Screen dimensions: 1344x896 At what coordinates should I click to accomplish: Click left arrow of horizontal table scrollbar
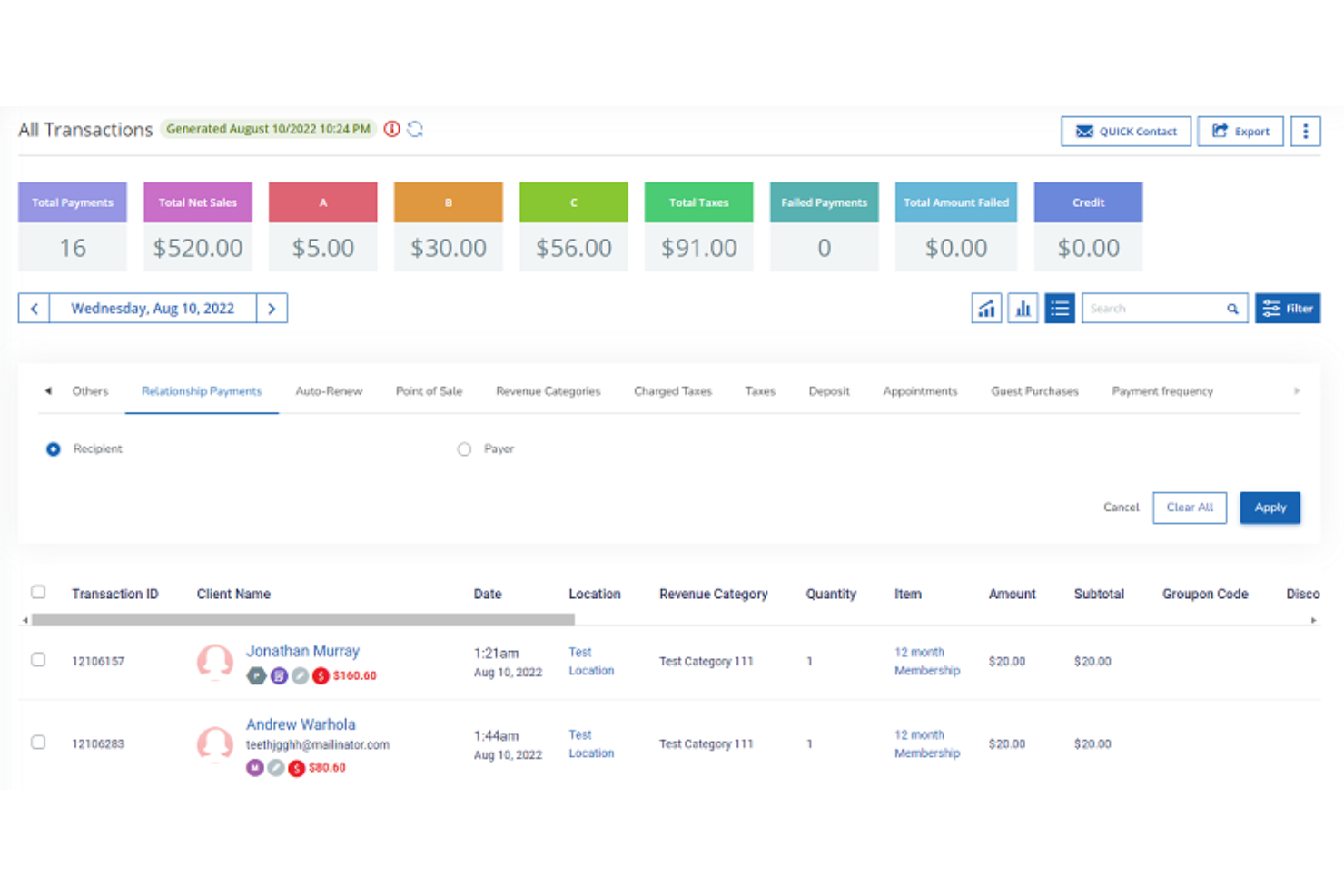[x=25, y=620]
